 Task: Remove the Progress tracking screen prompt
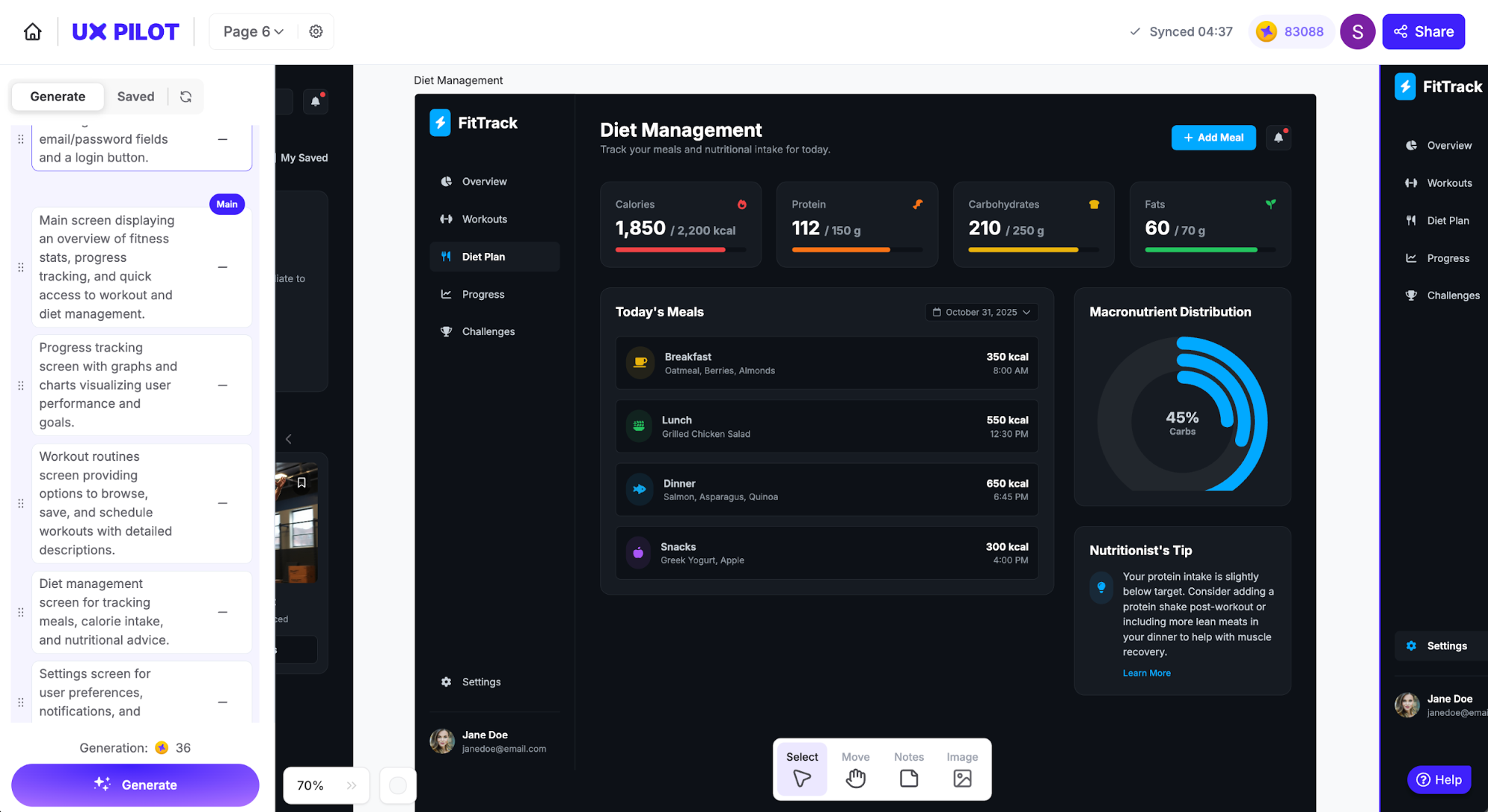coord(223,386)
